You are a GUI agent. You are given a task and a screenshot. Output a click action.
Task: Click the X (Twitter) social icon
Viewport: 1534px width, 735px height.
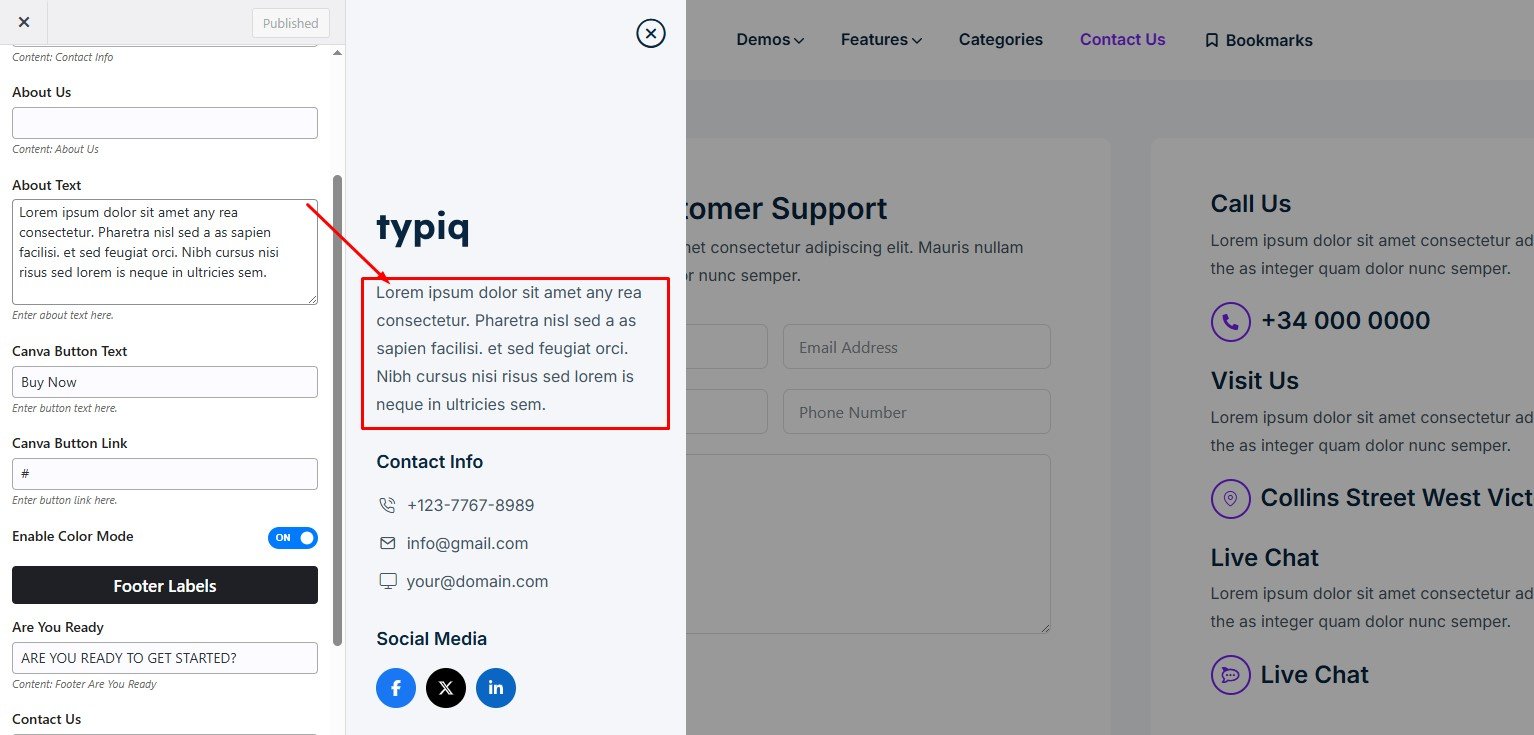tap(446, 688)
